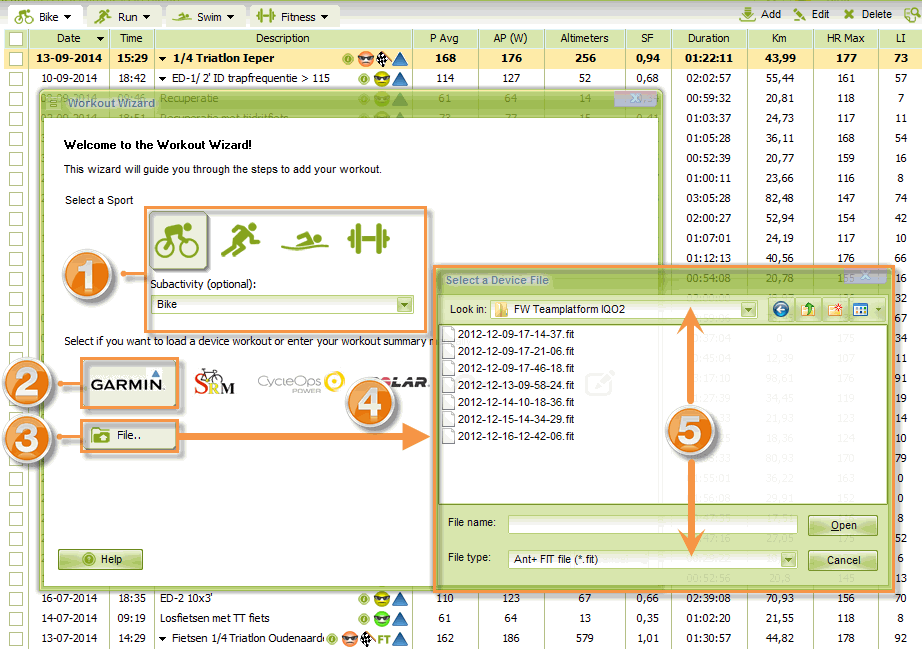This screenshot has width=922, height=651.
Task: Check the 10-09-2014 workout row checkbox
Action: click(x=15, y=78)
